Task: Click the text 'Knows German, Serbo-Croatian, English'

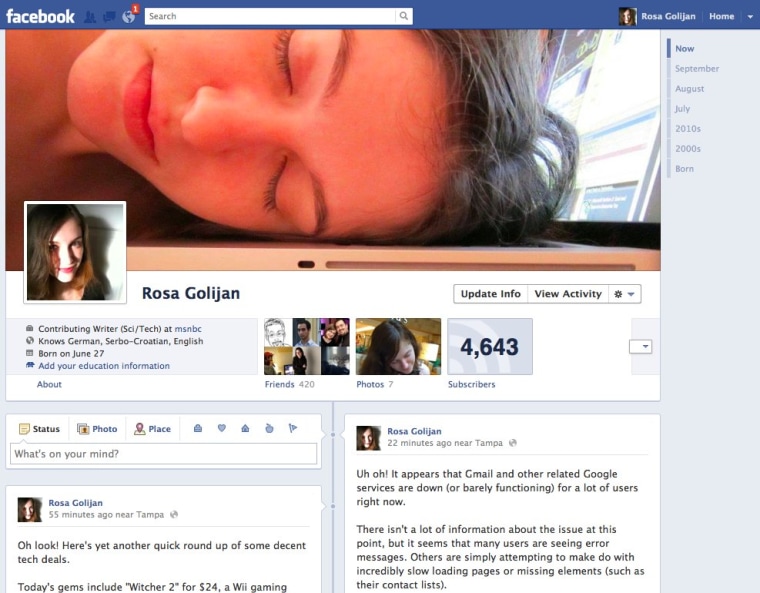Action: pos(121,341)
